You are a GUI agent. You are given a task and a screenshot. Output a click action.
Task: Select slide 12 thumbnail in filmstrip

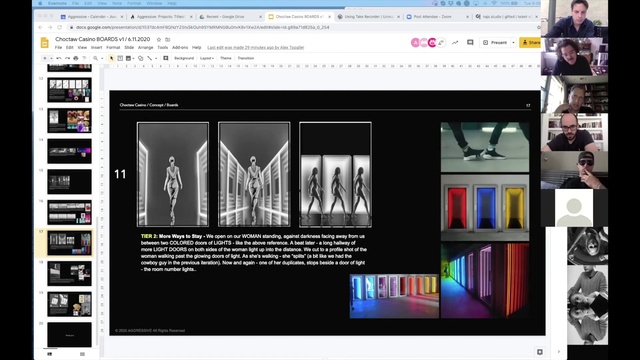[x=69, y=90]
